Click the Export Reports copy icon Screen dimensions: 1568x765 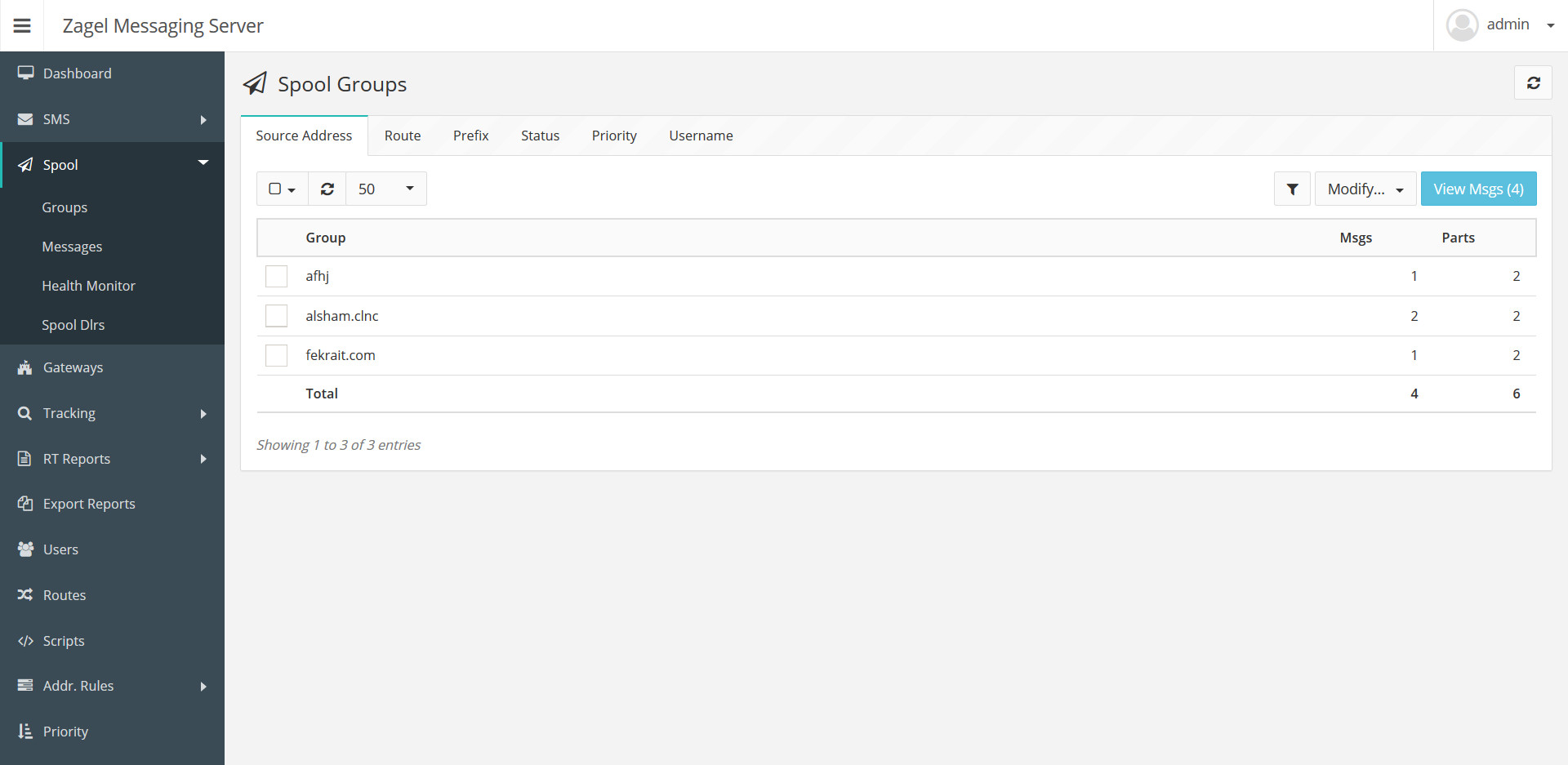pyautogui.click(x=25, y=504)
